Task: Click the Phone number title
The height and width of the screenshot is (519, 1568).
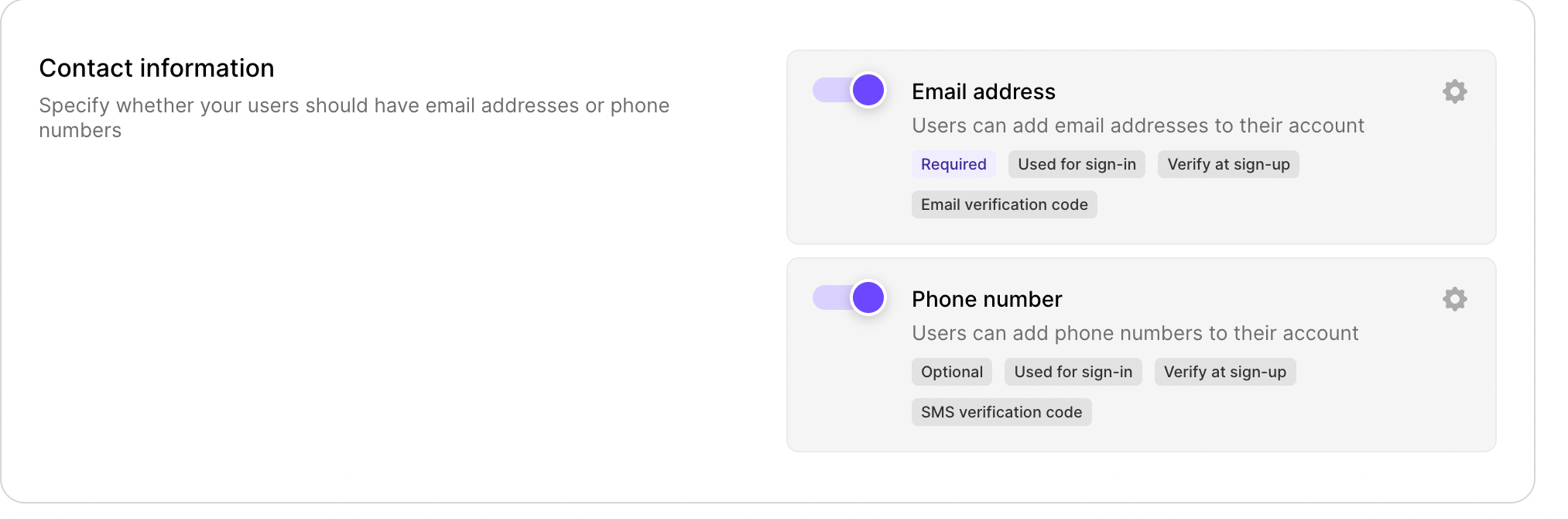Action: point(986,299)
